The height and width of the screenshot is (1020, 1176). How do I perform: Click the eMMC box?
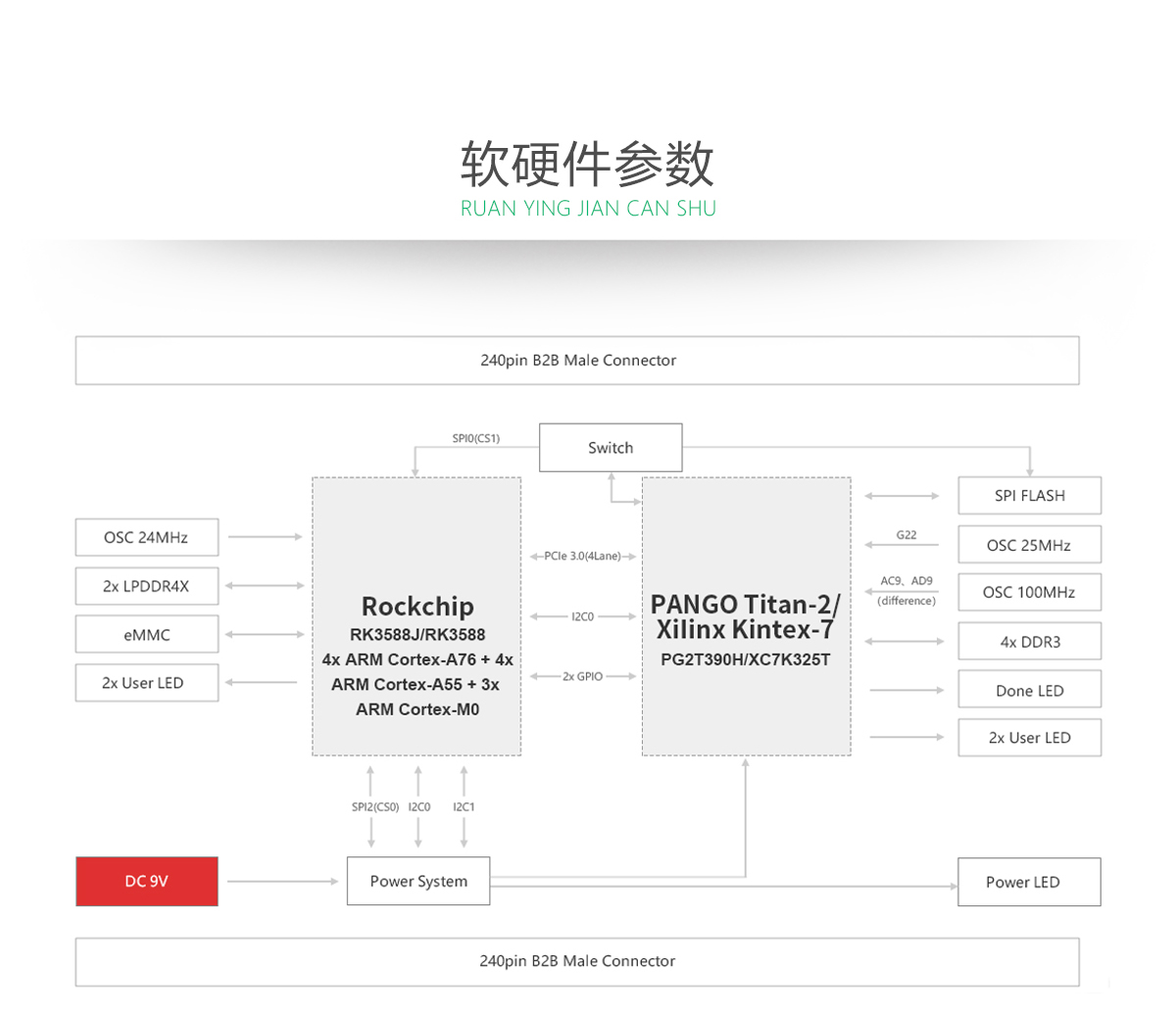pyautogui.click(x=147, y=635)
